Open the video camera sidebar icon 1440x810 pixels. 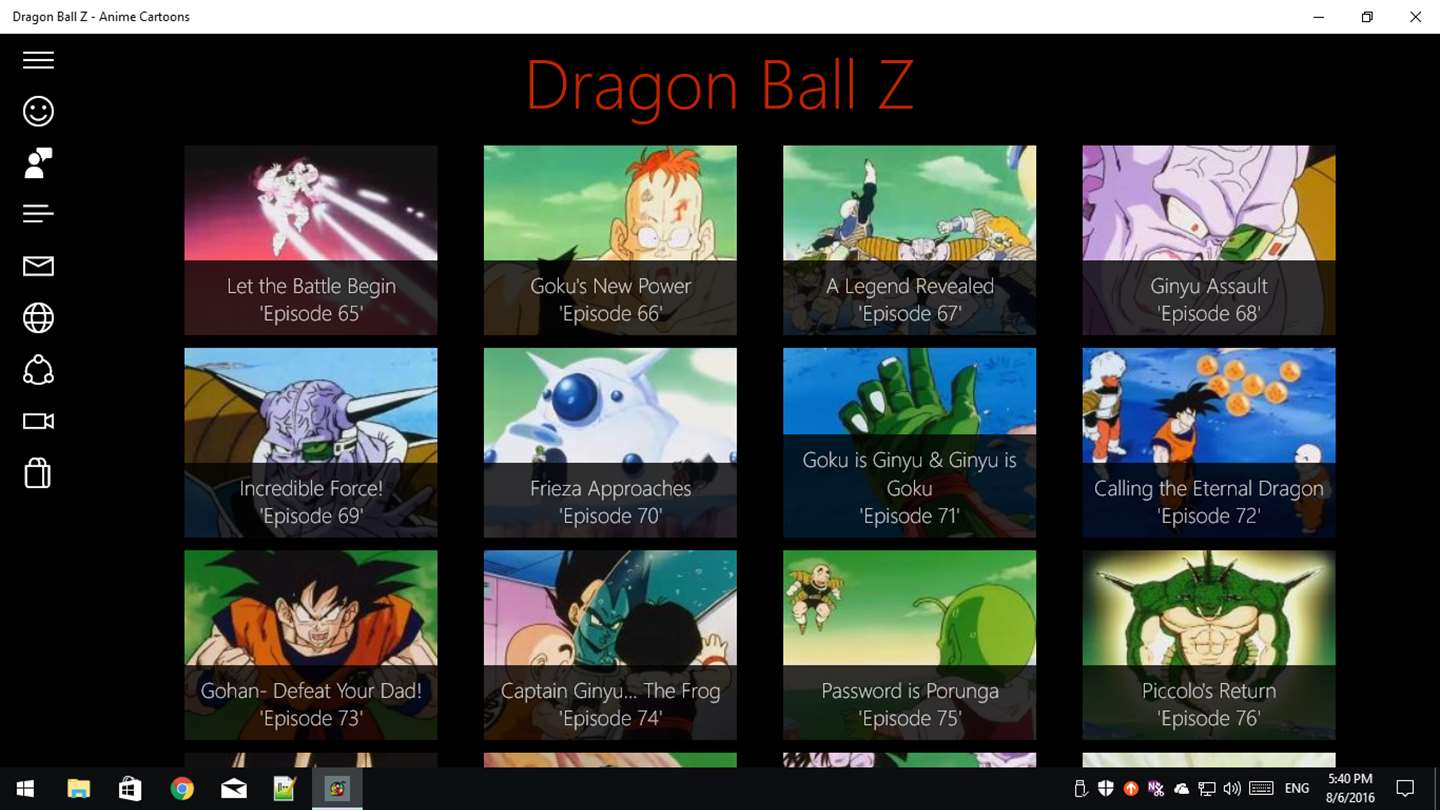[x=38, y=421]
